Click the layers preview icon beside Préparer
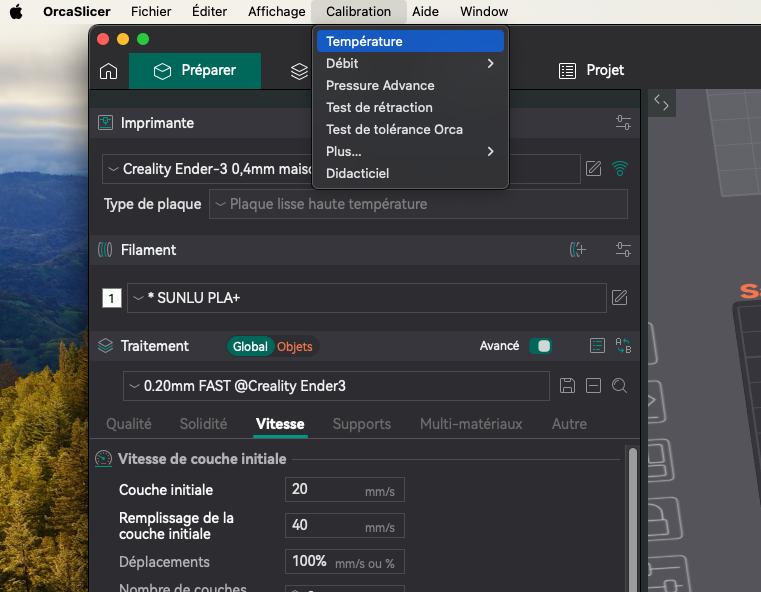Viewport: 761px width, 592px height. click(299, 71)
